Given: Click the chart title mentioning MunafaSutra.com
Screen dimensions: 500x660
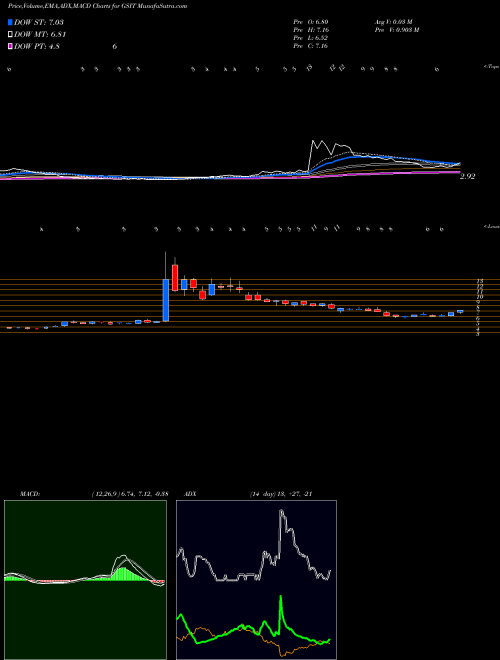Looking at the screenshot, I should coord(98,6).
